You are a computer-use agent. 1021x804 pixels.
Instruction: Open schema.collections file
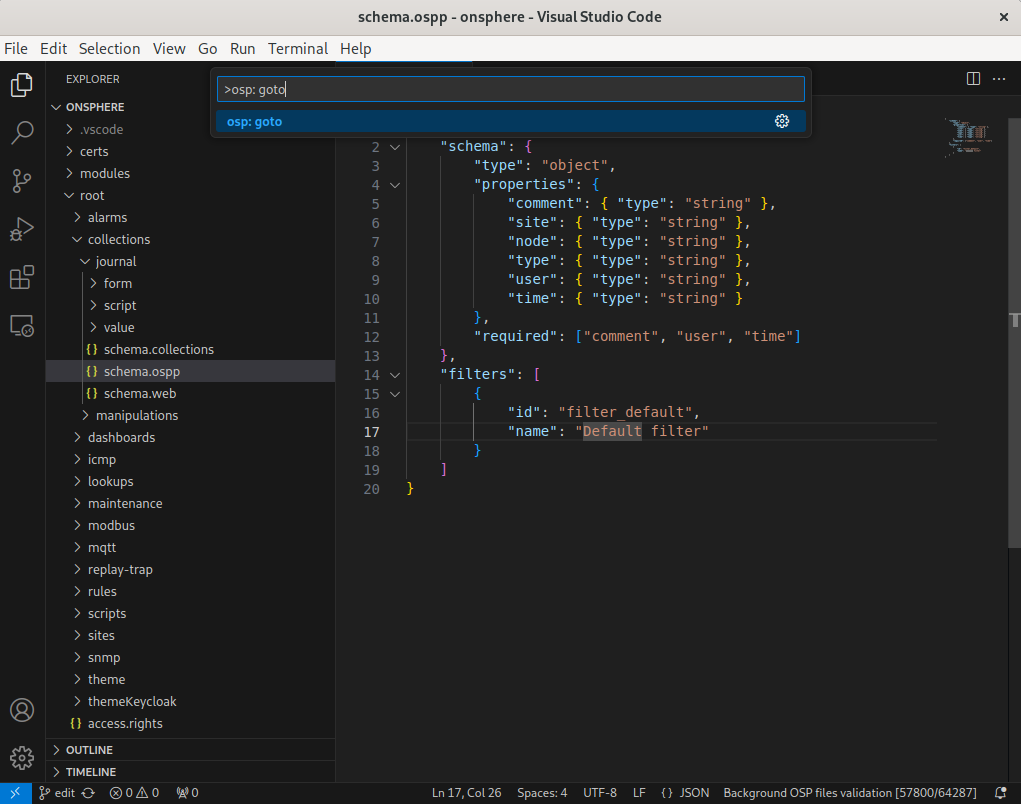click(191, 350)
